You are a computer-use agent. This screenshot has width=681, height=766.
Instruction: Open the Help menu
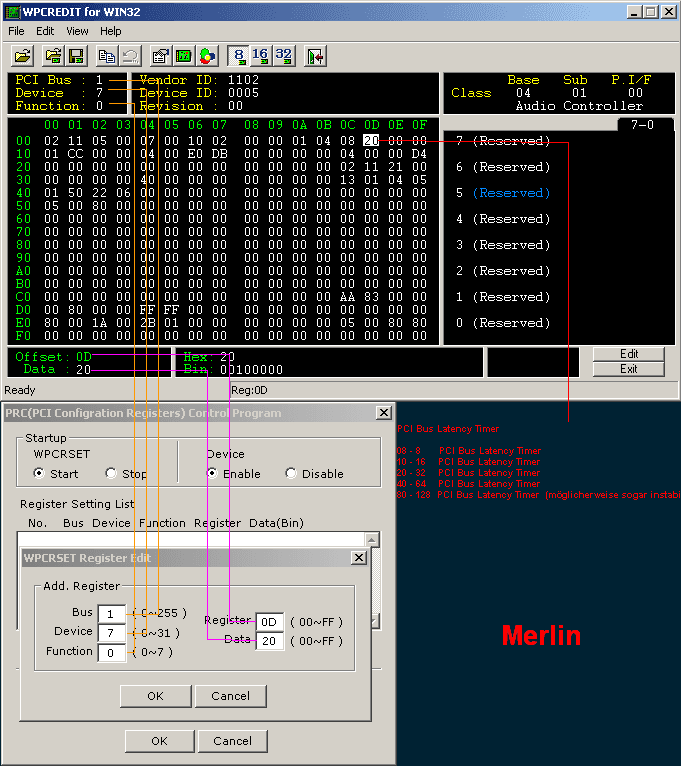click(x=110, y=31)
